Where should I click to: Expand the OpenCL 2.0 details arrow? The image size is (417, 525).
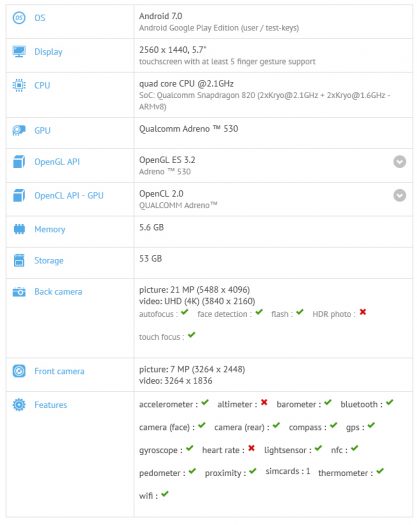click(x=400, y=195)
